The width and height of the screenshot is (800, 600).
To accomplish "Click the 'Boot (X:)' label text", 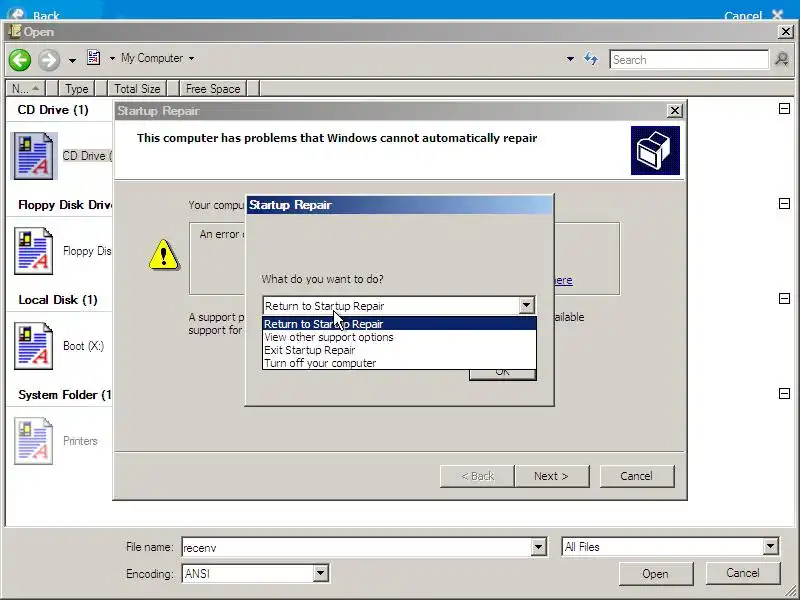I will pyautogui.click(x=84, y=346).
